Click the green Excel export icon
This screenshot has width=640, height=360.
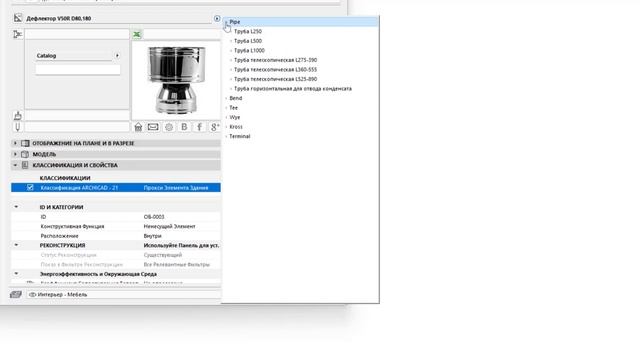(x=137, y=35)
